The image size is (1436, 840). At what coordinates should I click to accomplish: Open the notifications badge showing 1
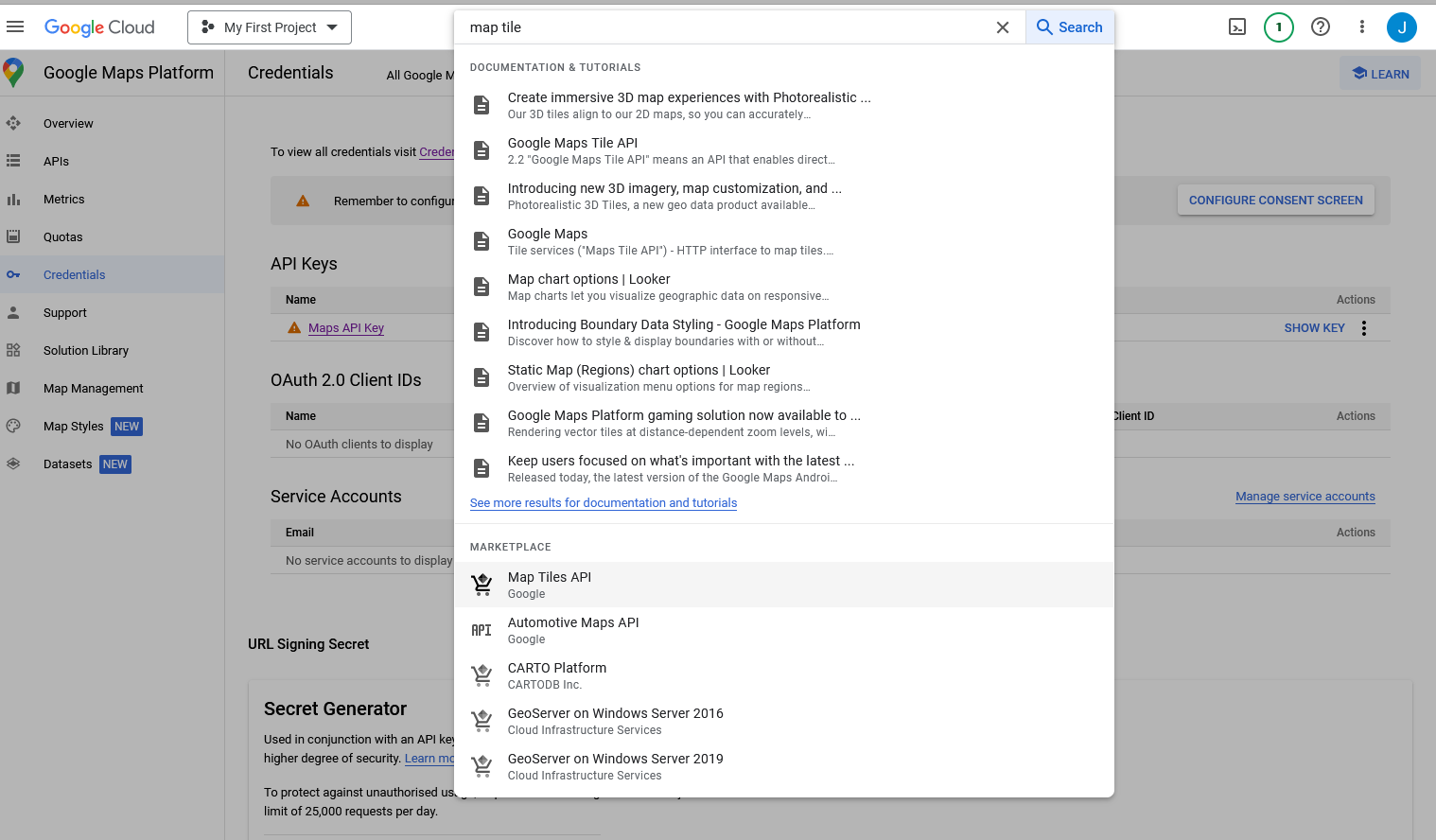1279,27
